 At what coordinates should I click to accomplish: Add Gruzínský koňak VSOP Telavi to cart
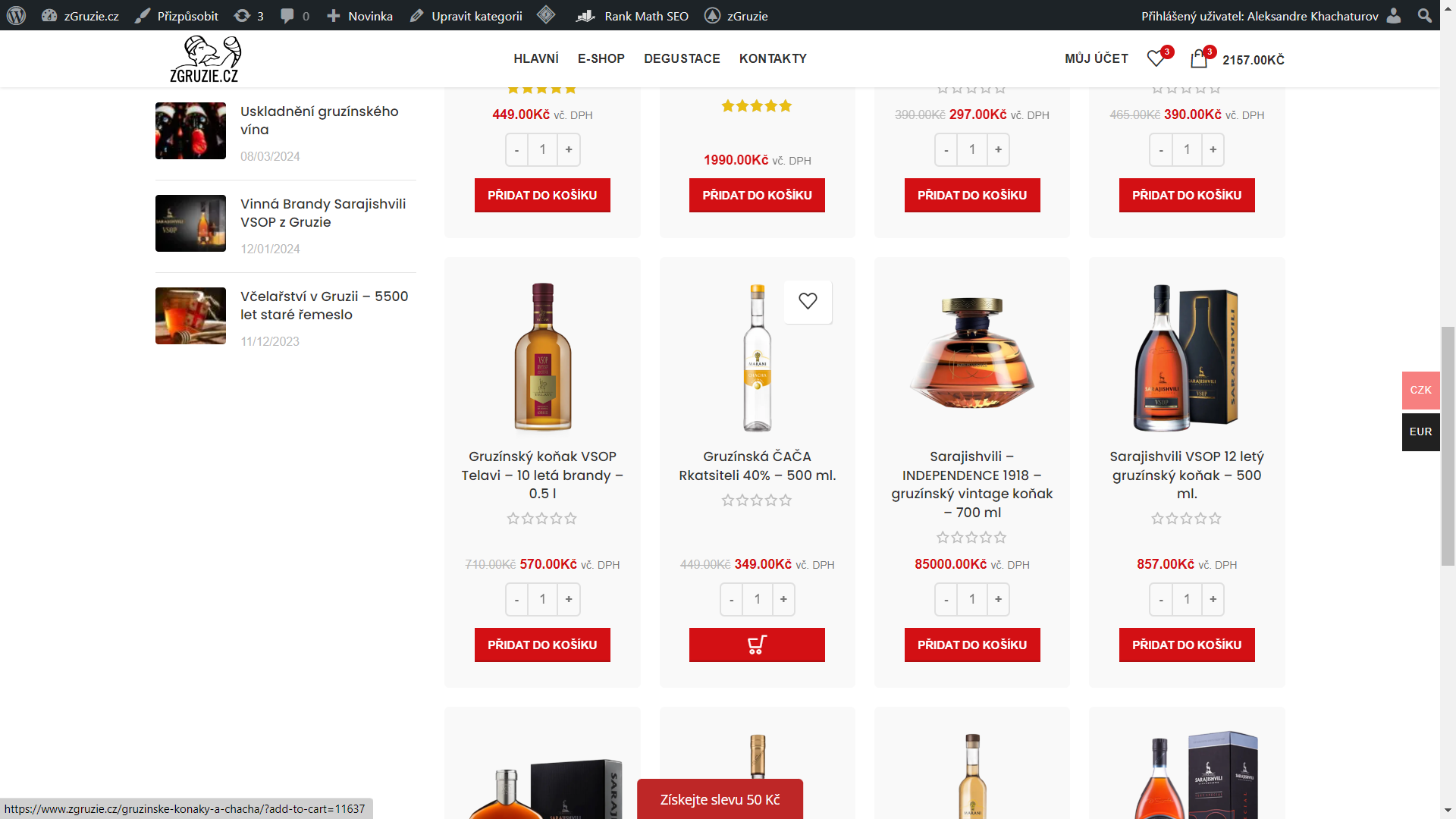[542, 645]
